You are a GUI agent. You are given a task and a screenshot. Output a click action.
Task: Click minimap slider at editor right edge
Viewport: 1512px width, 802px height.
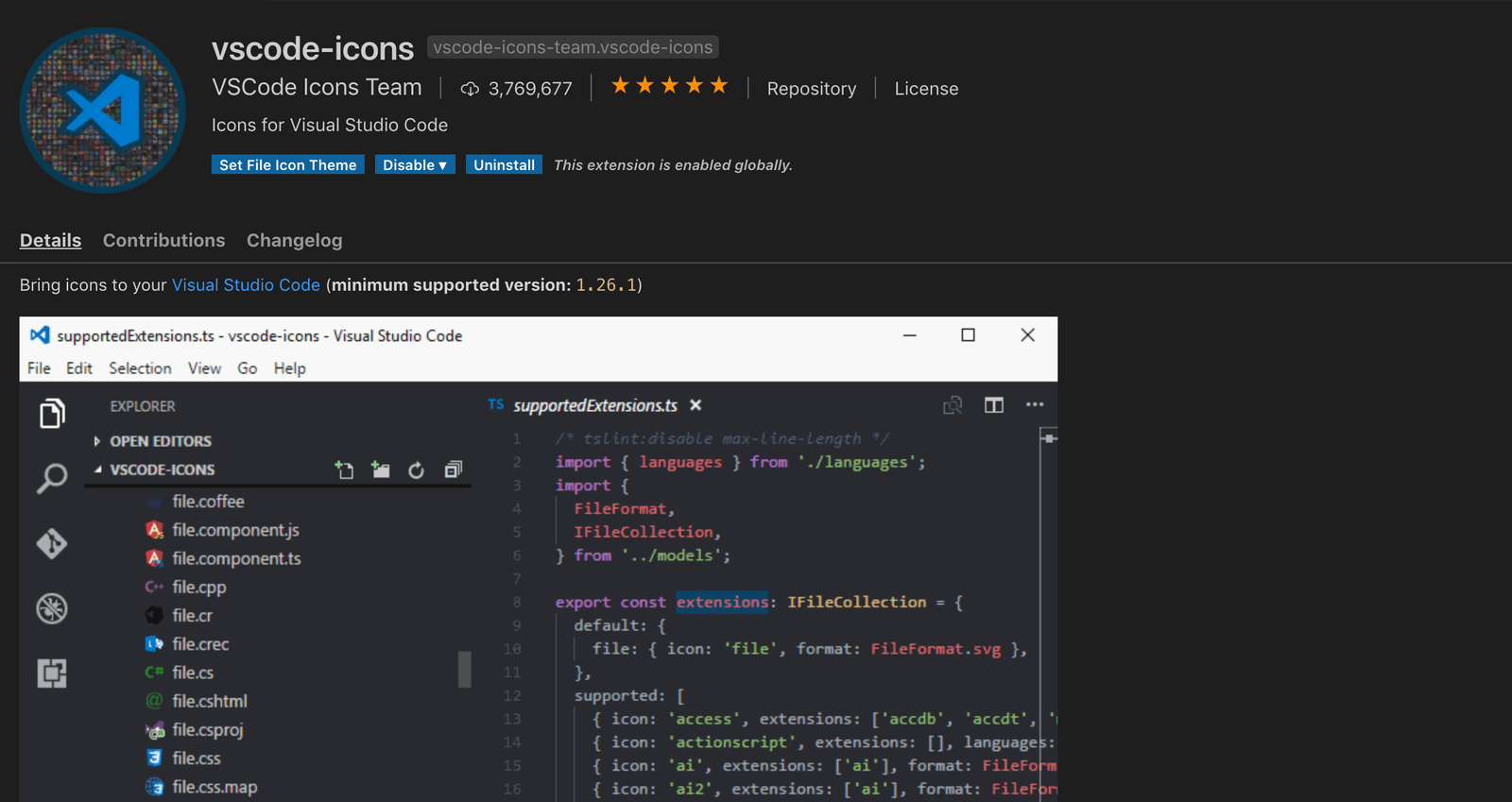(x=1049, y=438)
